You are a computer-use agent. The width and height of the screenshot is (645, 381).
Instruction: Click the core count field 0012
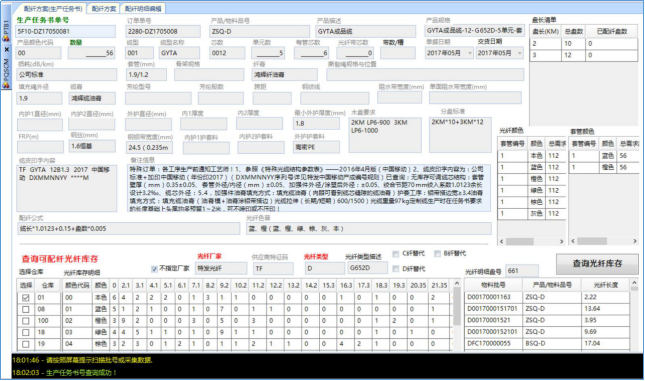[227, 53]
